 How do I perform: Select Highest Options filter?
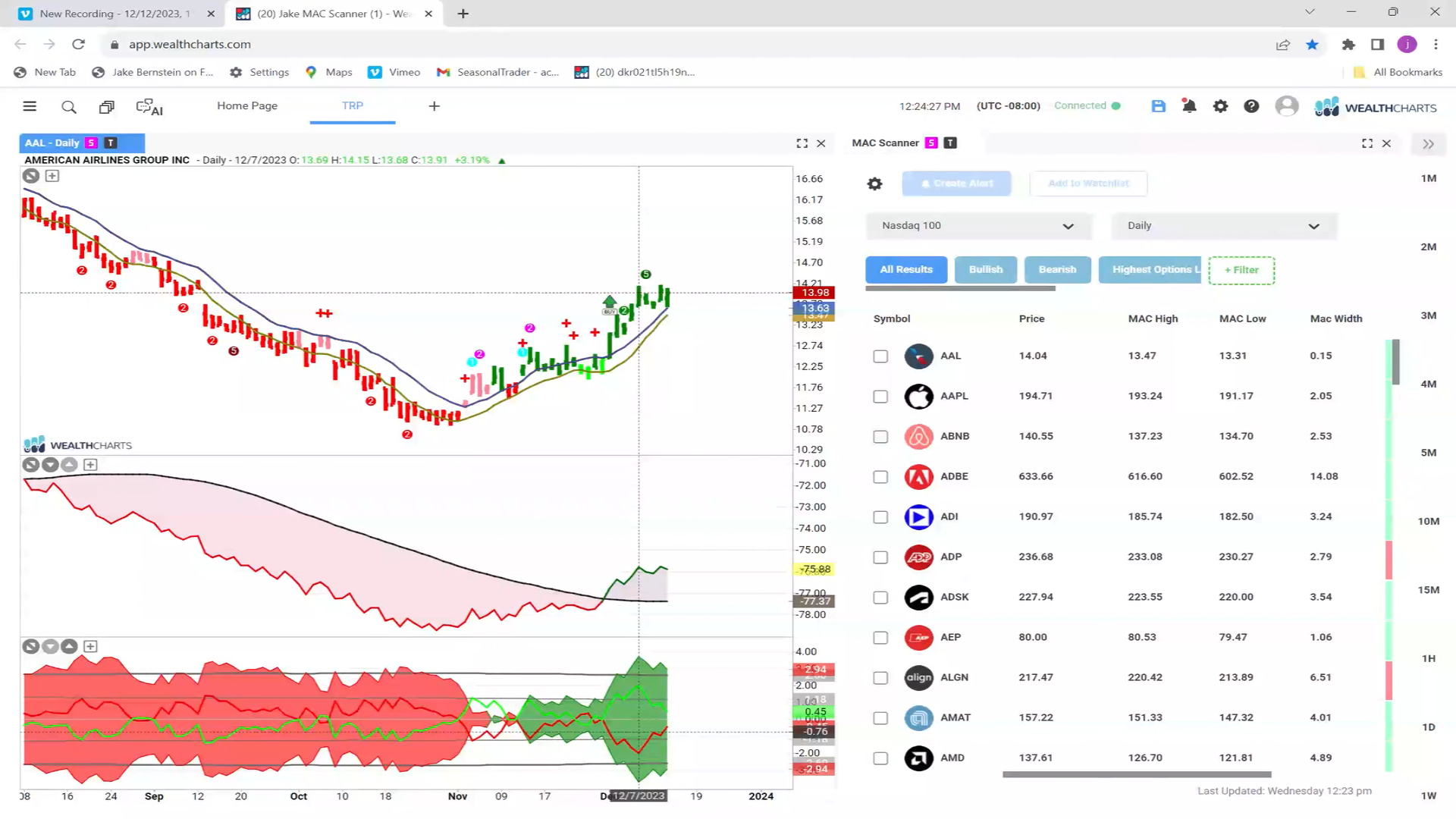[x=1150, y=270]
